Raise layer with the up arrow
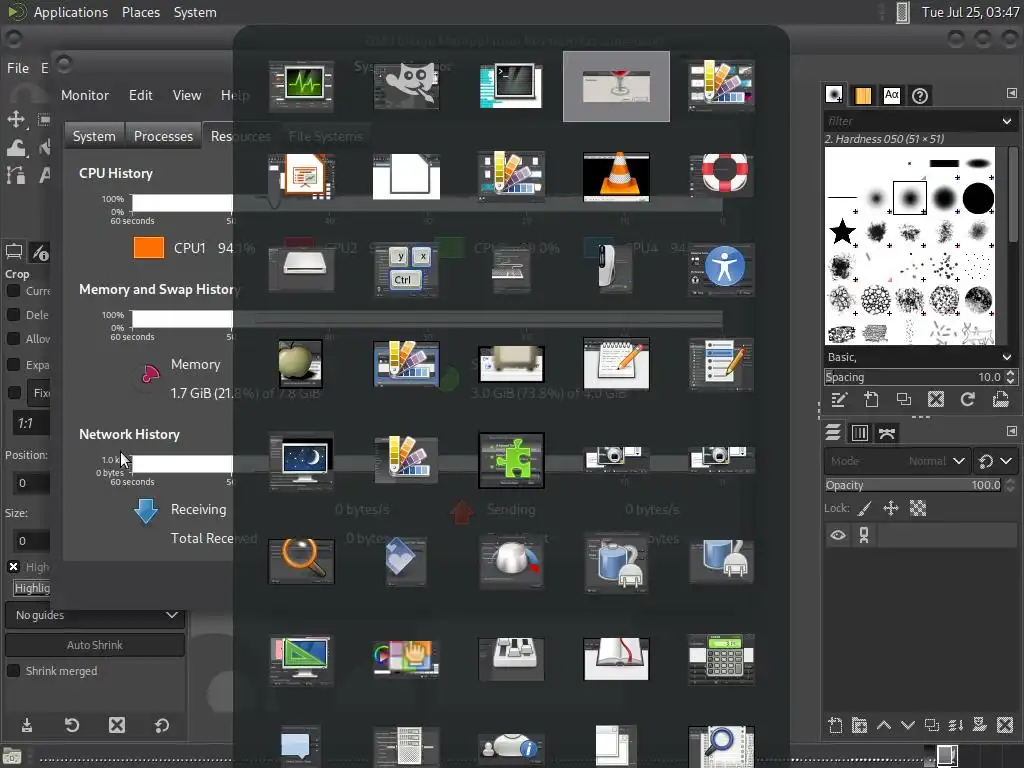 pyautogui.click(x=884, y=725)
